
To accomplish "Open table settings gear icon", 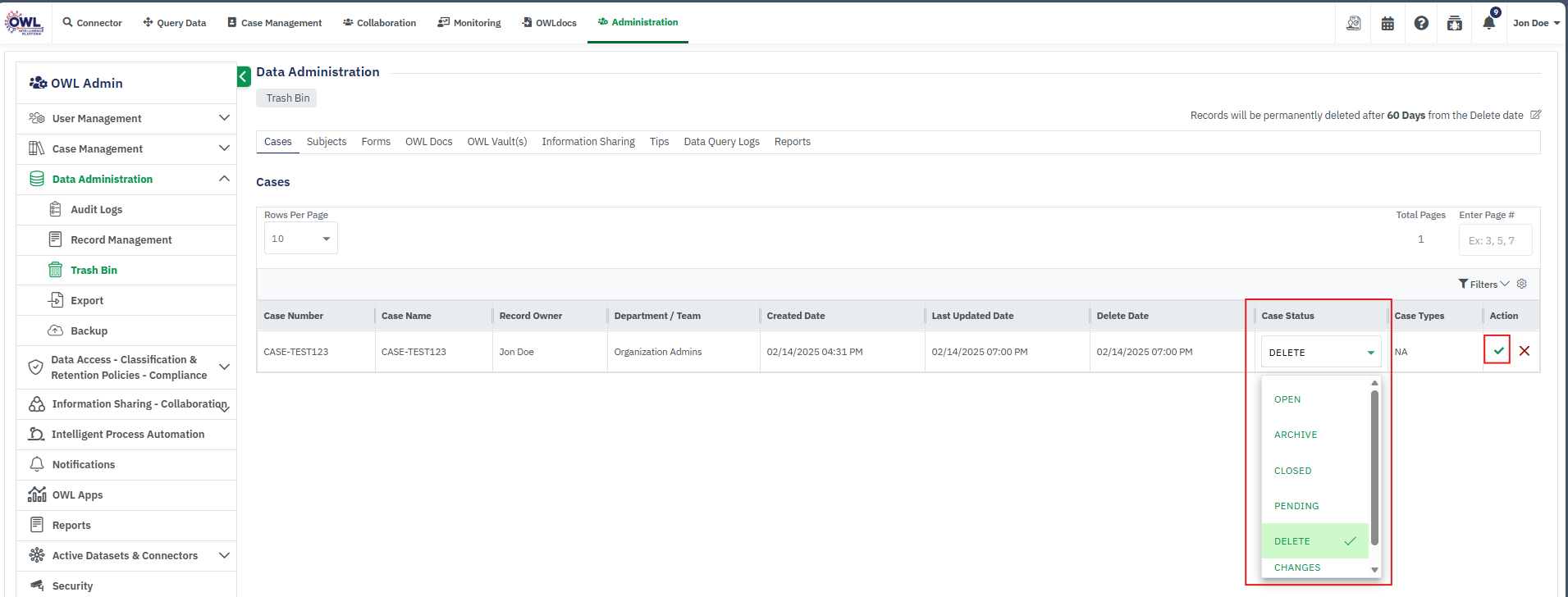I will [x=1521, y=284].
